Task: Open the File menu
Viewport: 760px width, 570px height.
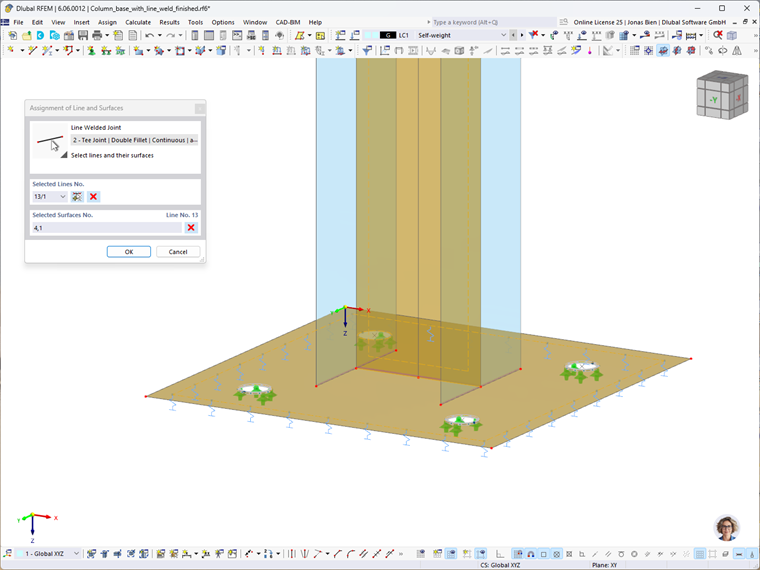Action: pos(18,22)
